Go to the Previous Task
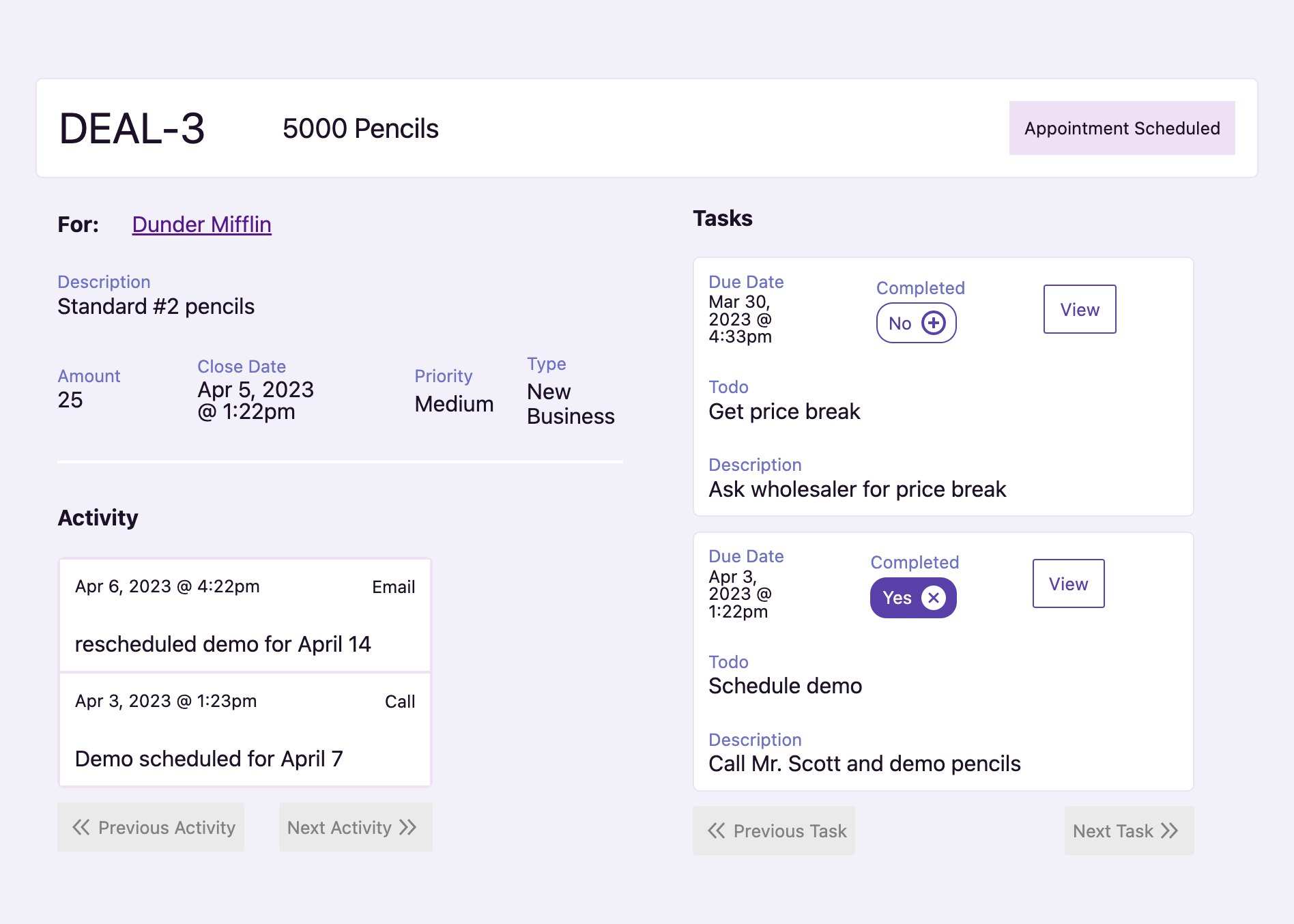This screenshot has width=1294, height=924. [x=773, y=831]
